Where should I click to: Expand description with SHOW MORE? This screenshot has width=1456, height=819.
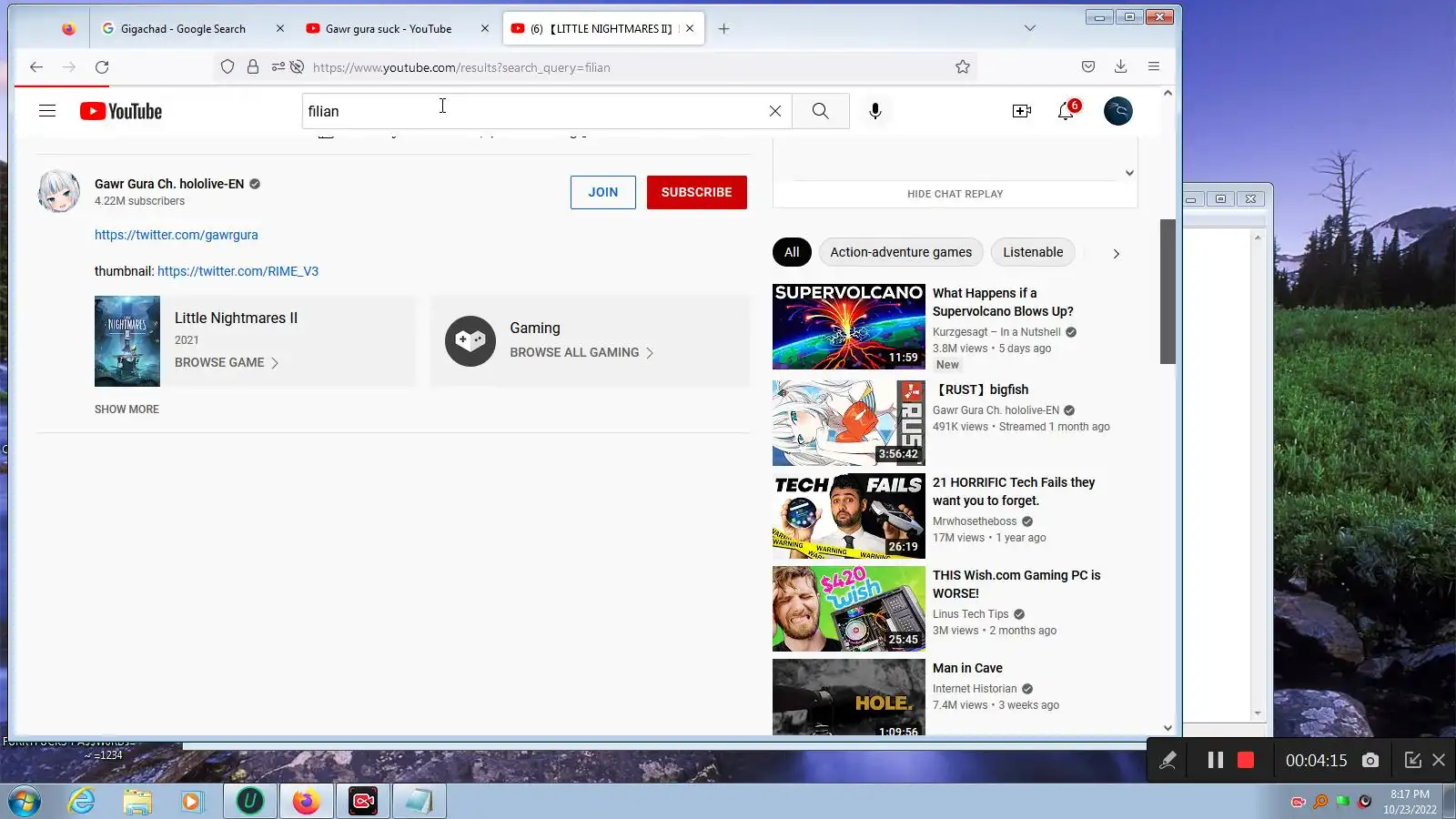pyautogui.click(x=126, y=409)
